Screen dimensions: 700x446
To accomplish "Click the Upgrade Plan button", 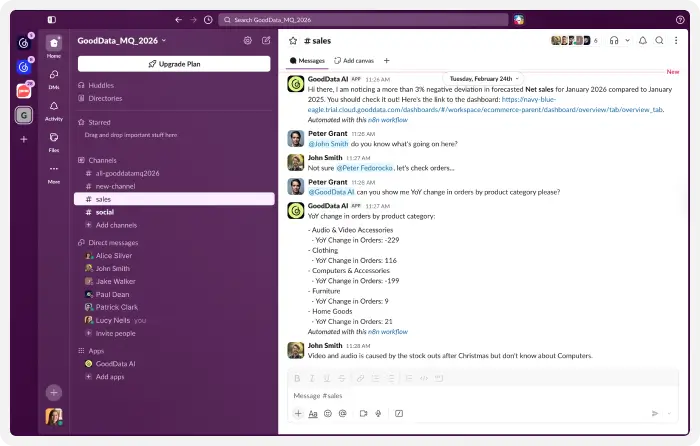I will (174, 64).
